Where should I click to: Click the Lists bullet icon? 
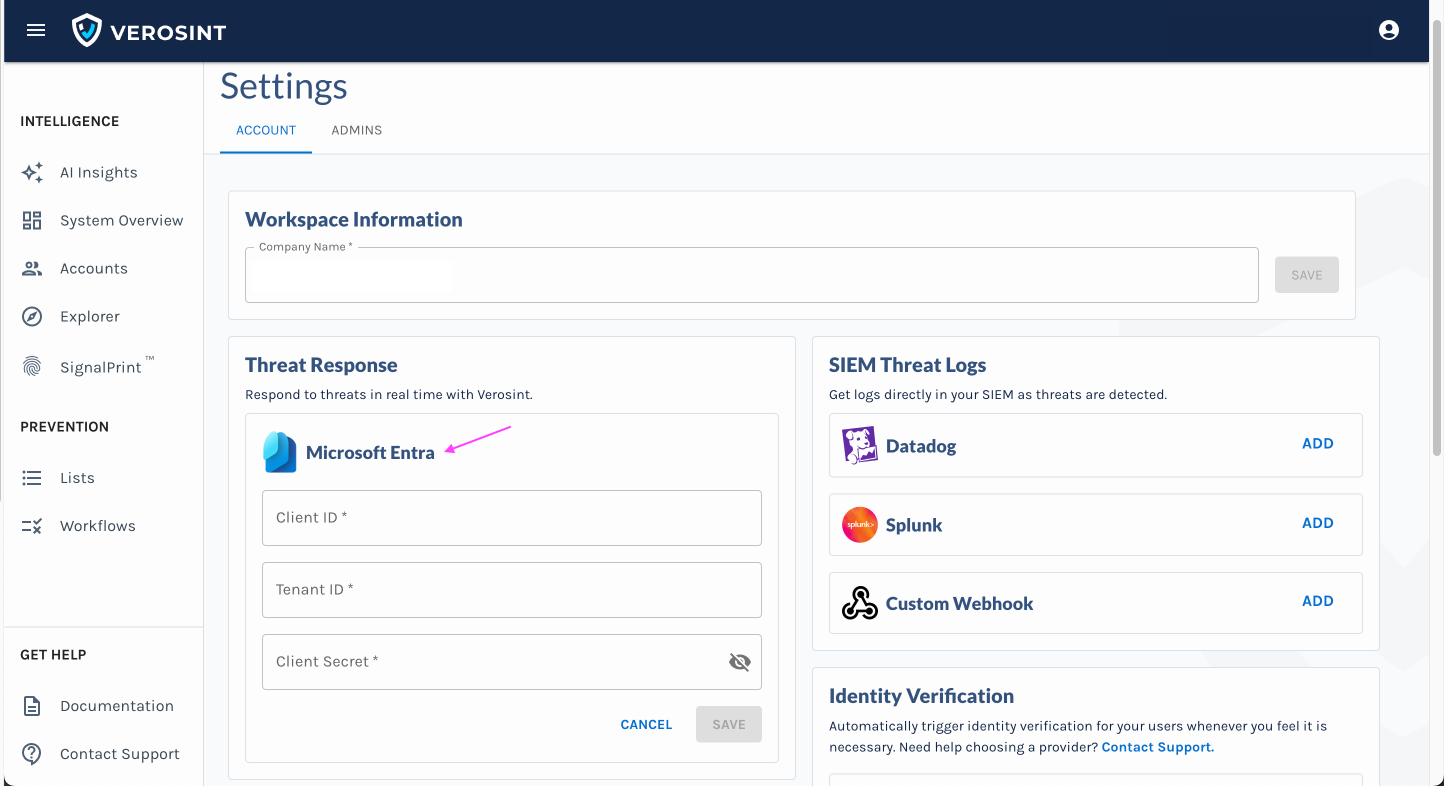click(32, 478)
